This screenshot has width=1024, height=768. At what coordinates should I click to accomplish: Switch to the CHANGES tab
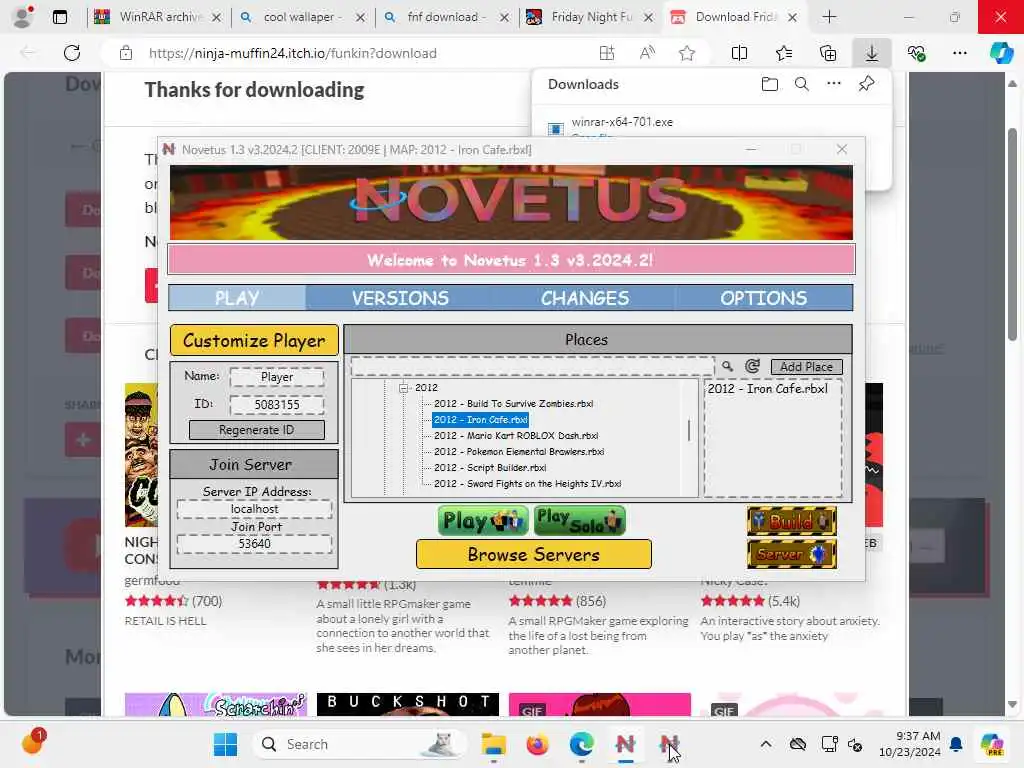tap(584, 298)
